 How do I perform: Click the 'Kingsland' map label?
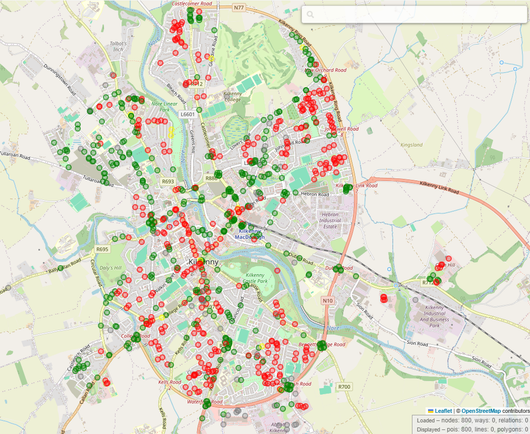pos(411,145)
